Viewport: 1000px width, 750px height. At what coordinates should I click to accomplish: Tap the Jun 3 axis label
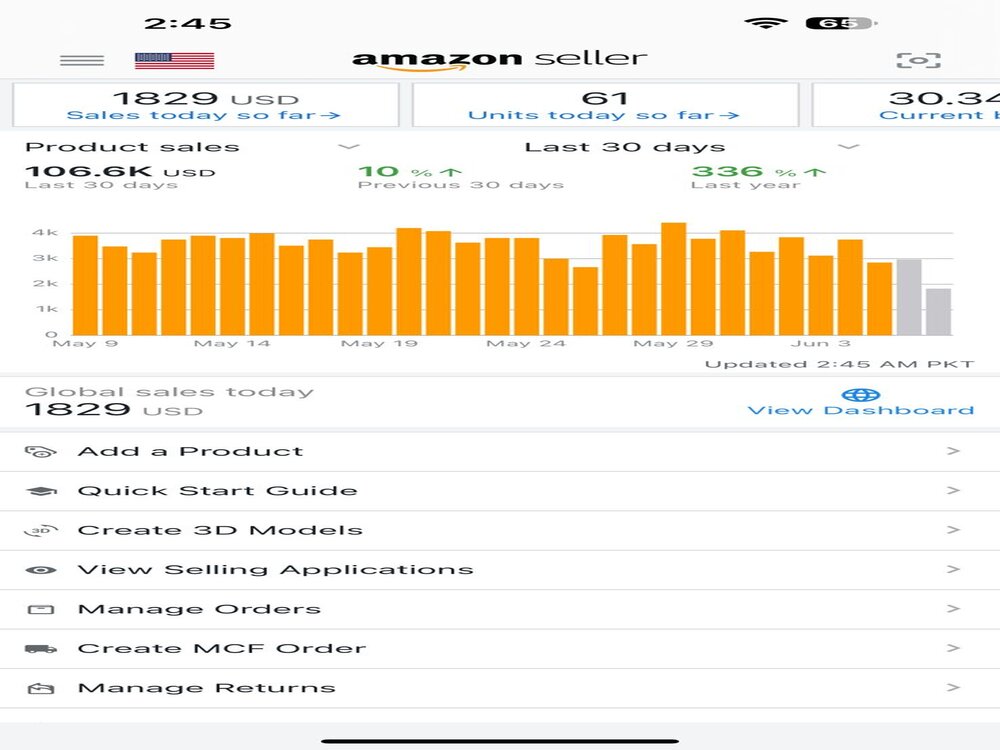[820, 344]
